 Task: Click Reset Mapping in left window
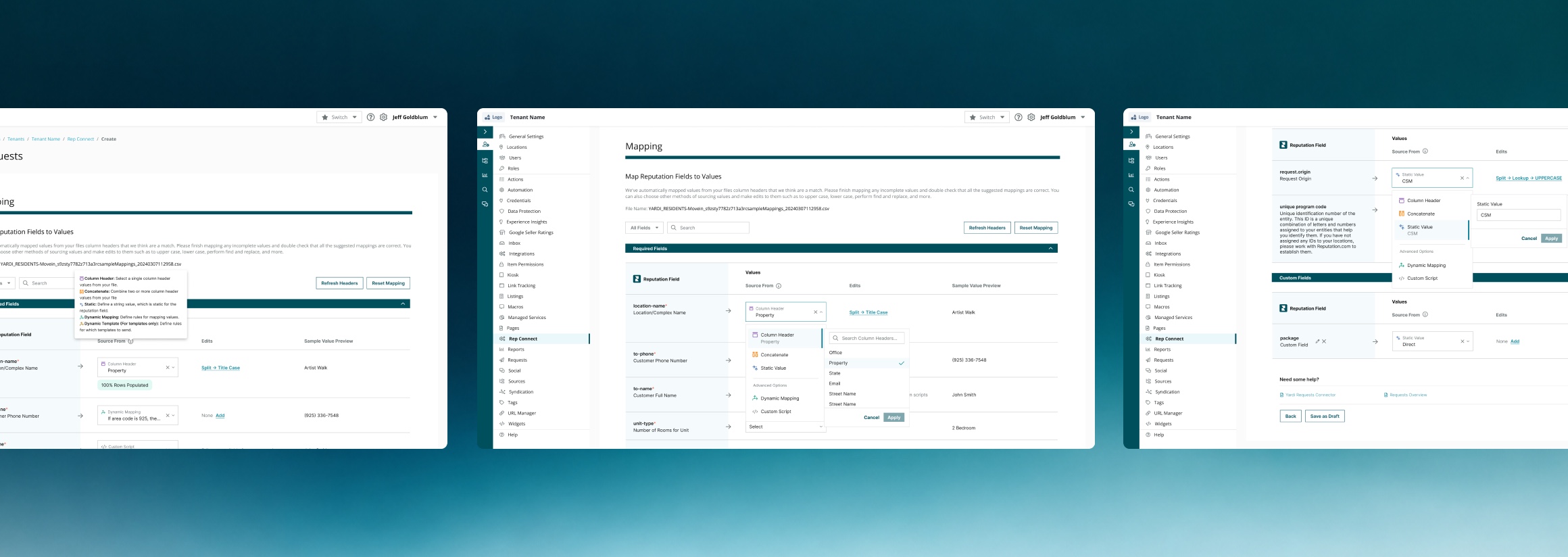pyautogui.click(x=388, y=283)
